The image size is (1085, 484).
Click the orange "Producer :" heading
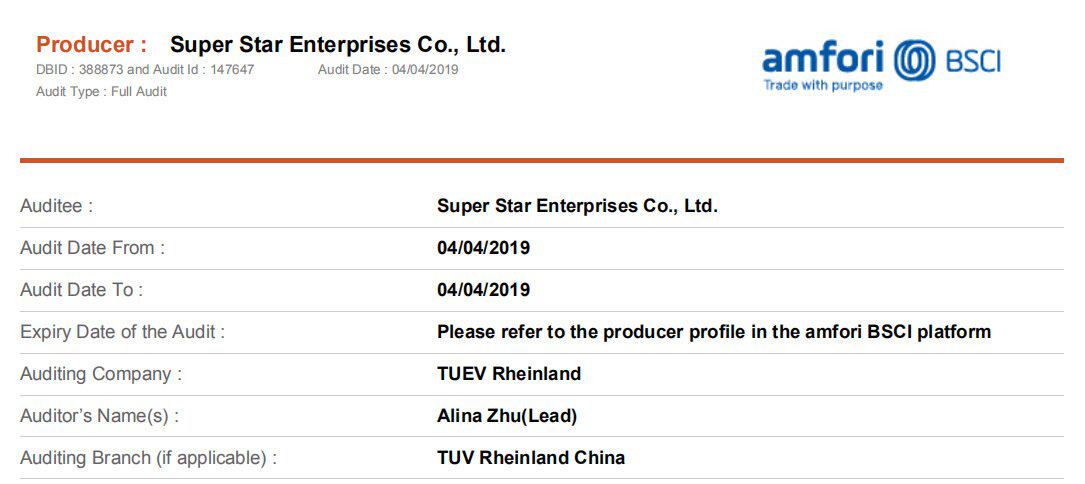92,44
